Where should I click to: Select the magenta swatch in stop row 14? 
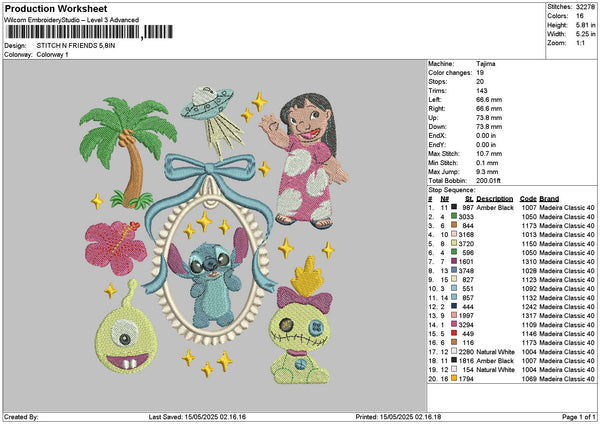[454, 325]
